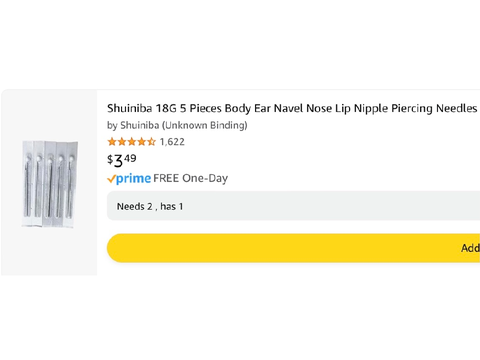
Task: Click the yellow Add button
Action: tap(293, 248)
